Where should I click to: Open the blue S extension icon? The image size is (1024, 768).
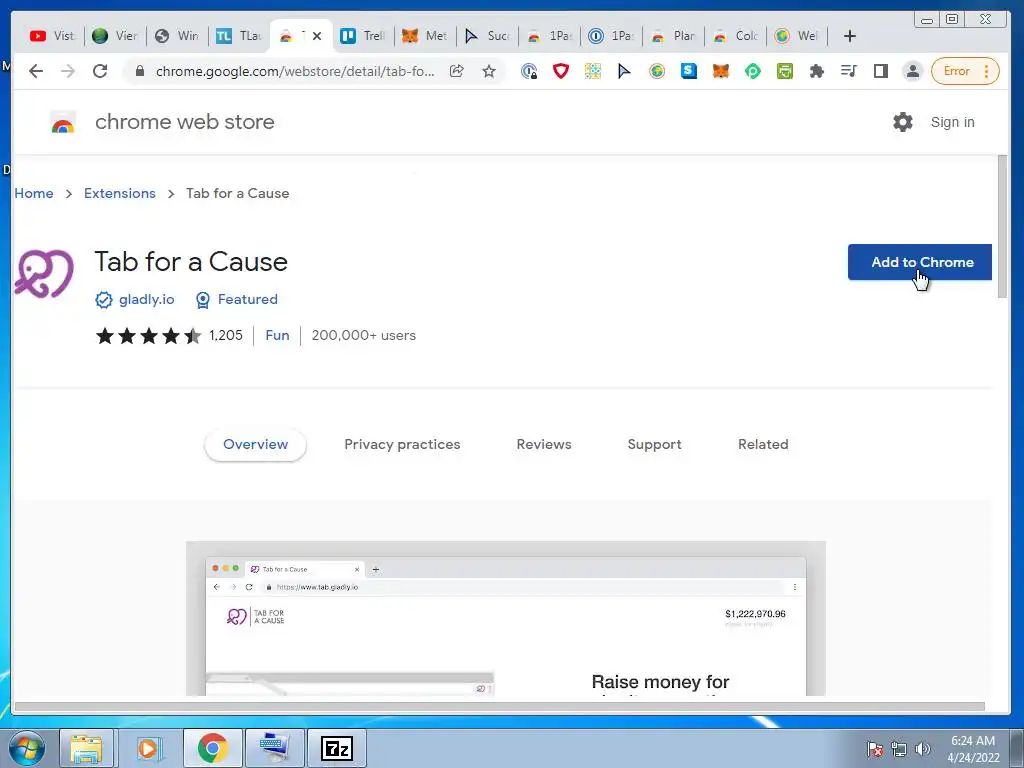(689, 71)
